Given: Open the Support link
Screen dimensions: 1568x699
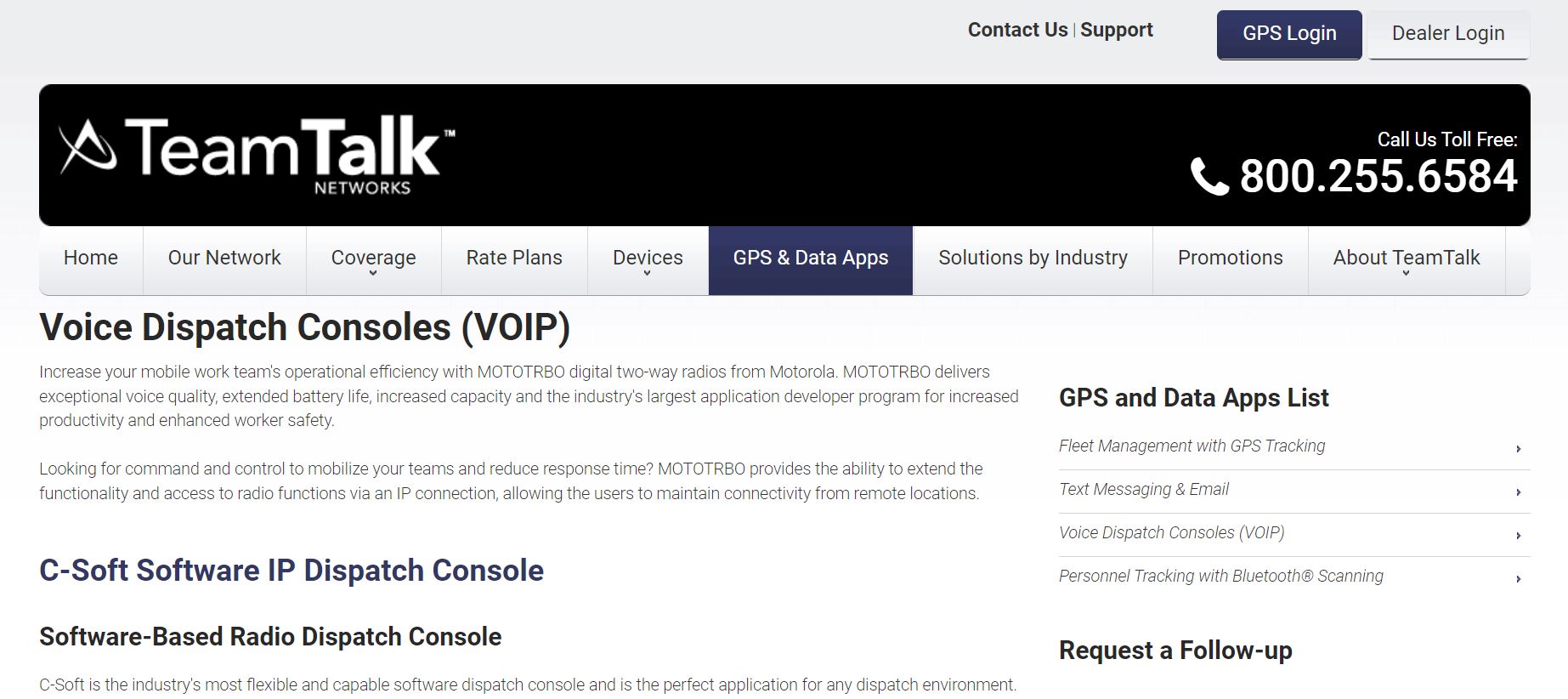Looking at the screenshot, I should click(1116, 30).
